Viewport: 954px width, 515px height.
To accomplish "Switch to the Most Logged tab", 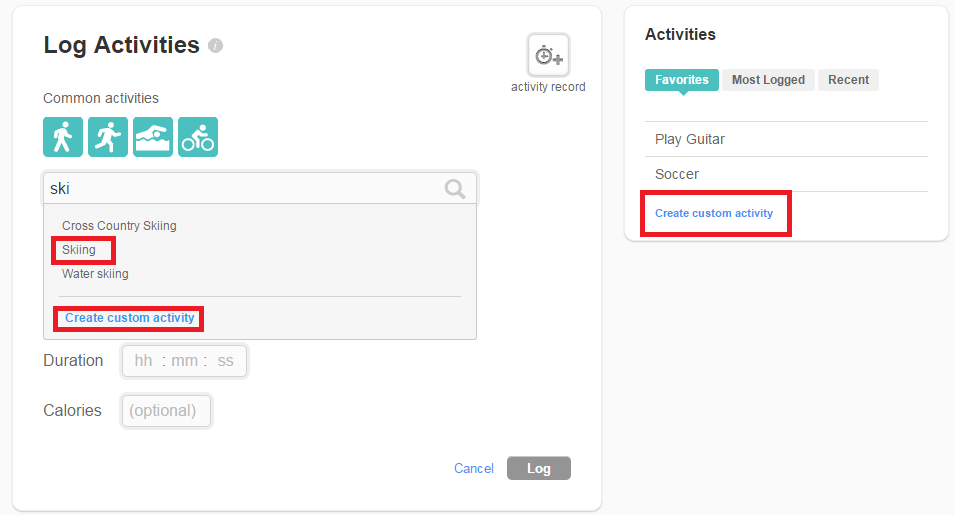I will (x=768, y=80).
